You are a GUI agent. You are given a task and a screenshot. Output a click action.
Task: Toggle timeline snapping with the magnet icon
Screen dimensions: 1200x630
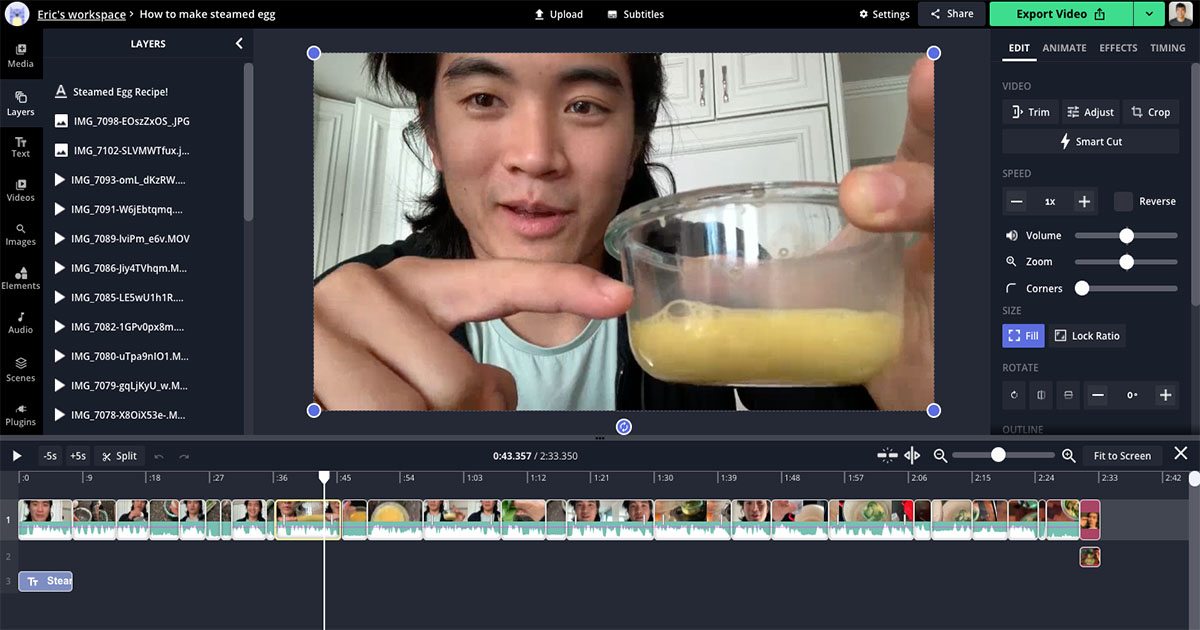click(887, 455)
